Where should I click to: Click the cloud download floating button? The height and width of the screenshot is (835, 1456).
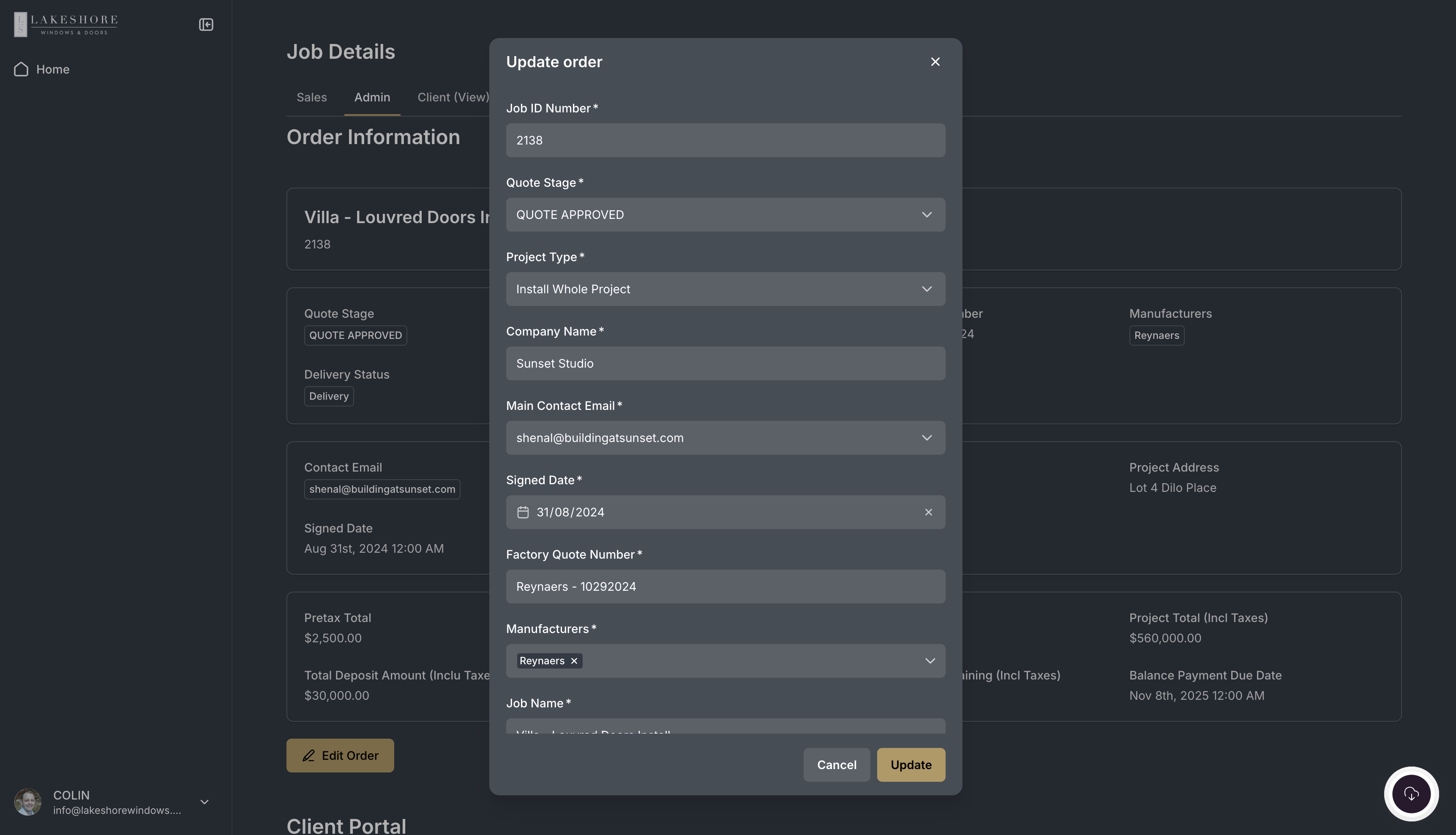tap(1411, 794)
